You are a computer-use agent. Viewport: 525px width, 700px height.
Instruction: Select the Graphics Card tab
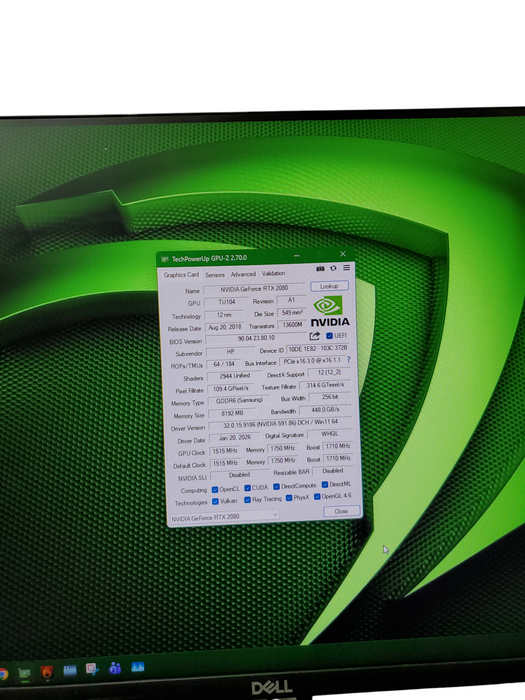tap(181, 275)
